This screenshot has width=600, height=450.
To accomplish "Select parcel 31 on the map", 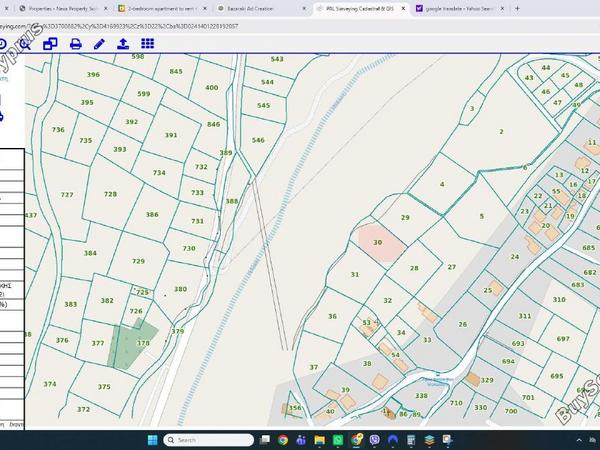I will point(355,275).
